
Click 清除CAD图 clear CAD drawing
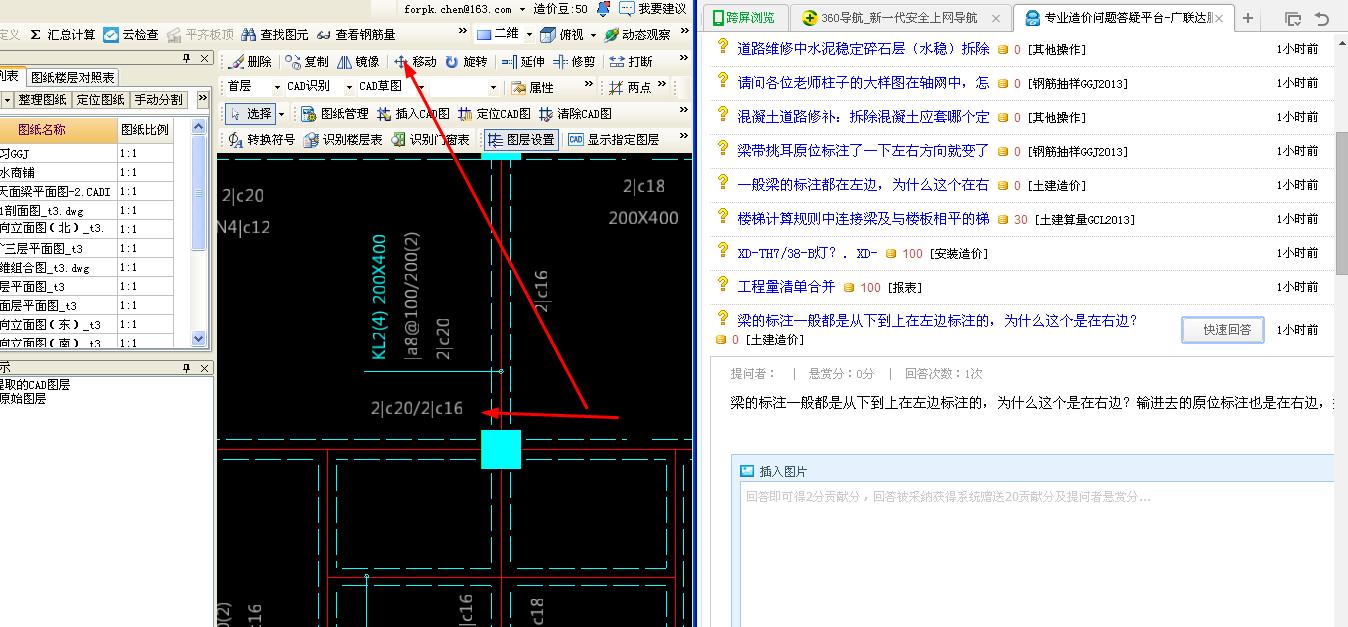tap(575, 113)
